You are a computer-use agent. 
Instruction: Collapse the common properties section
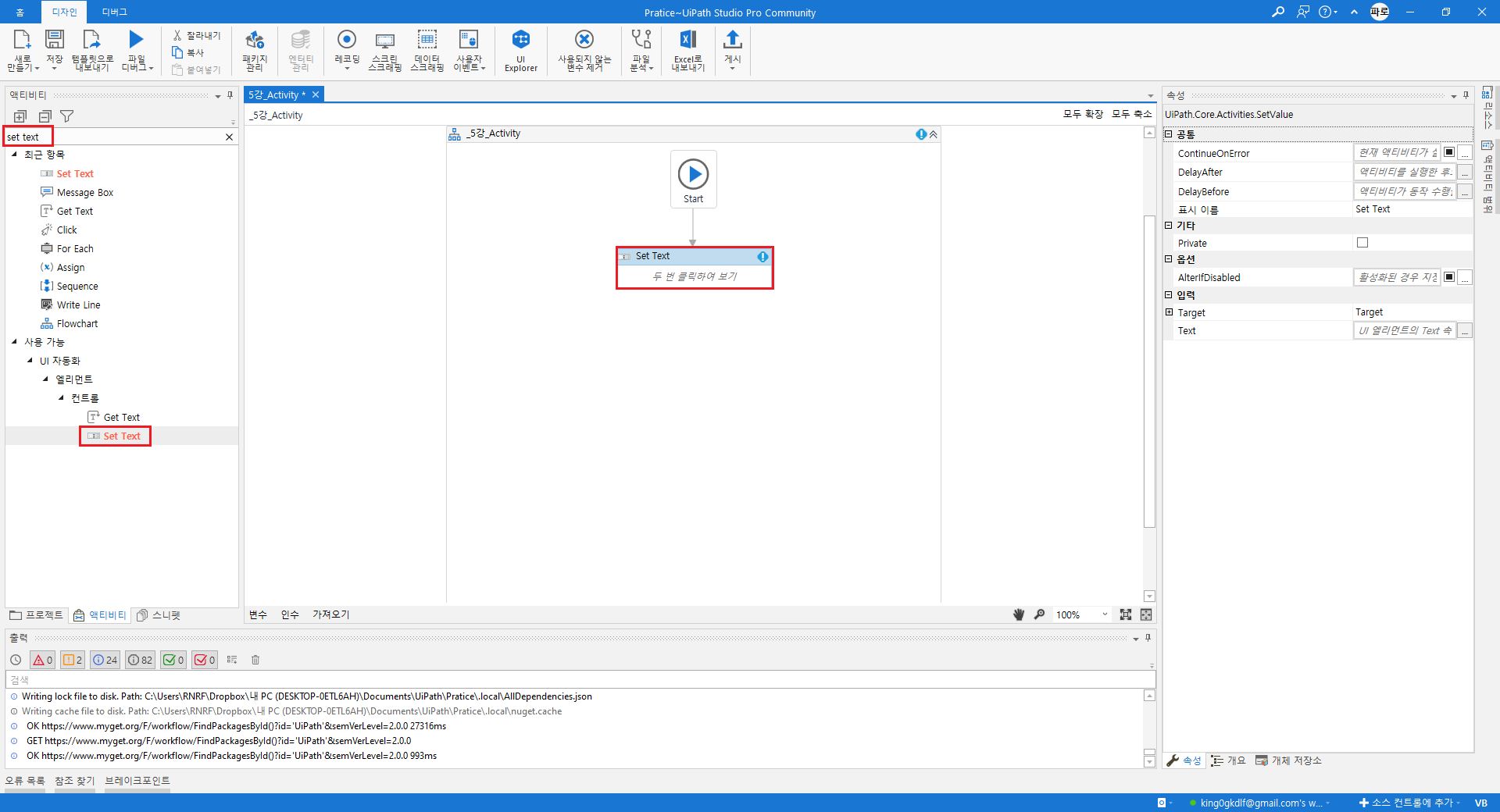[1169, 134]
